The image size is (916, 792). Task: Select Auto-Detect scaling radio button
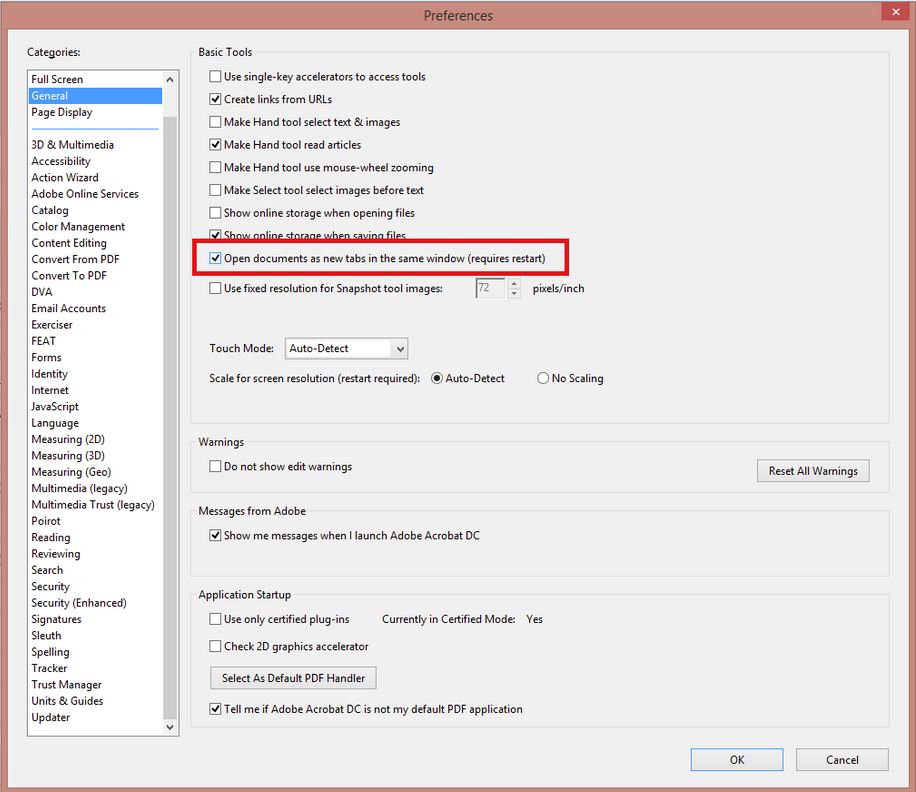pos(436,378)
